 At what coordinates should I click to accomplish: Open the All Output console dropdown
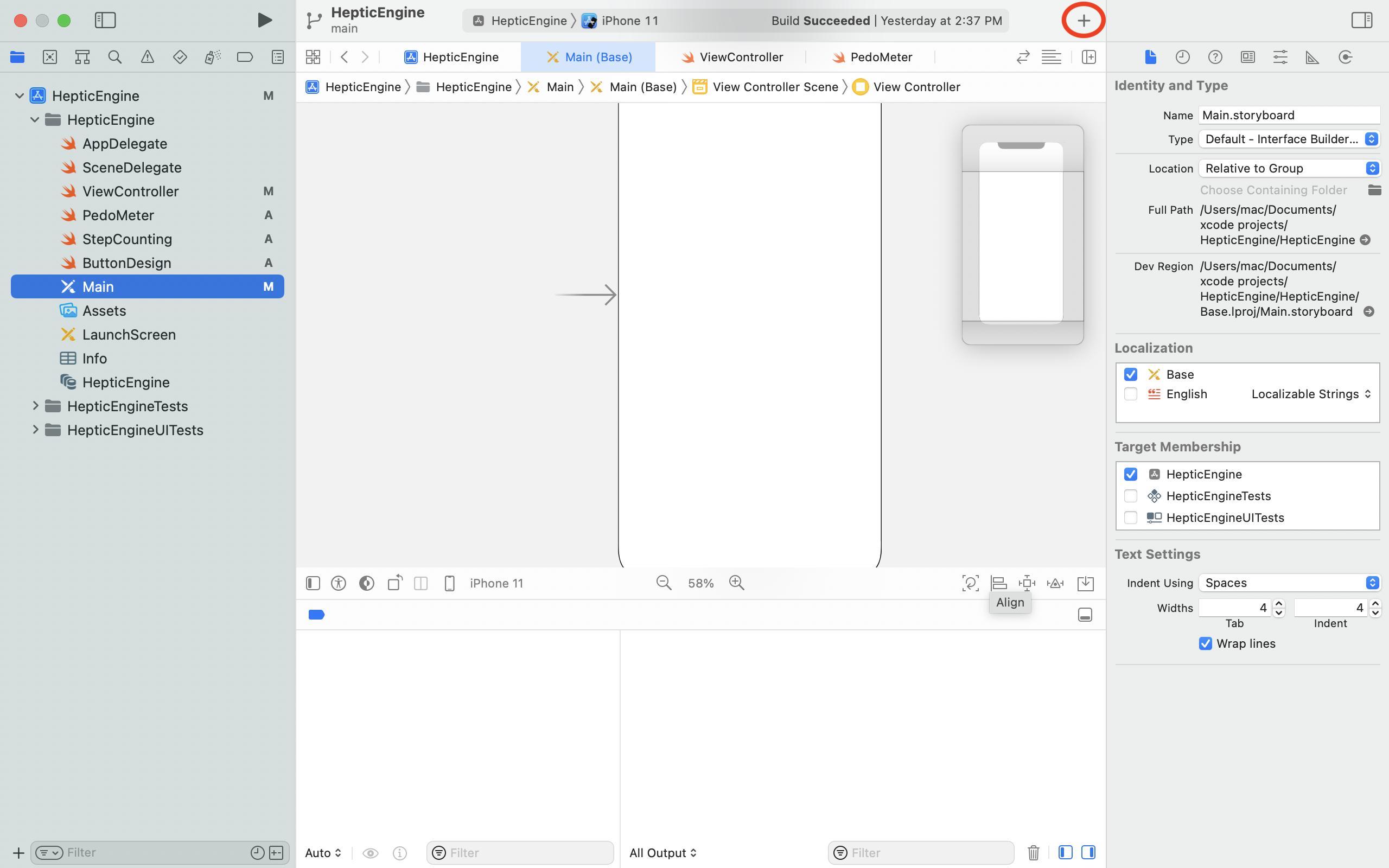663,852
